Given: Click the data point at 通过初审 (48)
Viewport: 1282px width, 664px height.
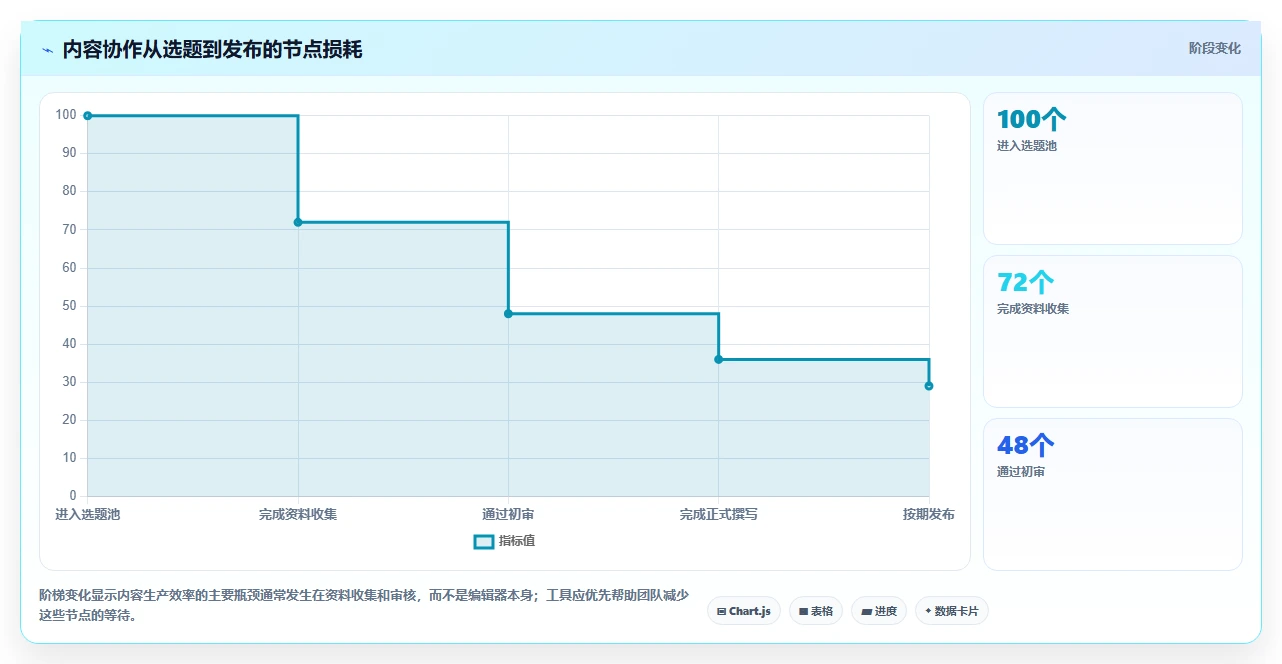Looking at the screenshot, I should (508, 314).
